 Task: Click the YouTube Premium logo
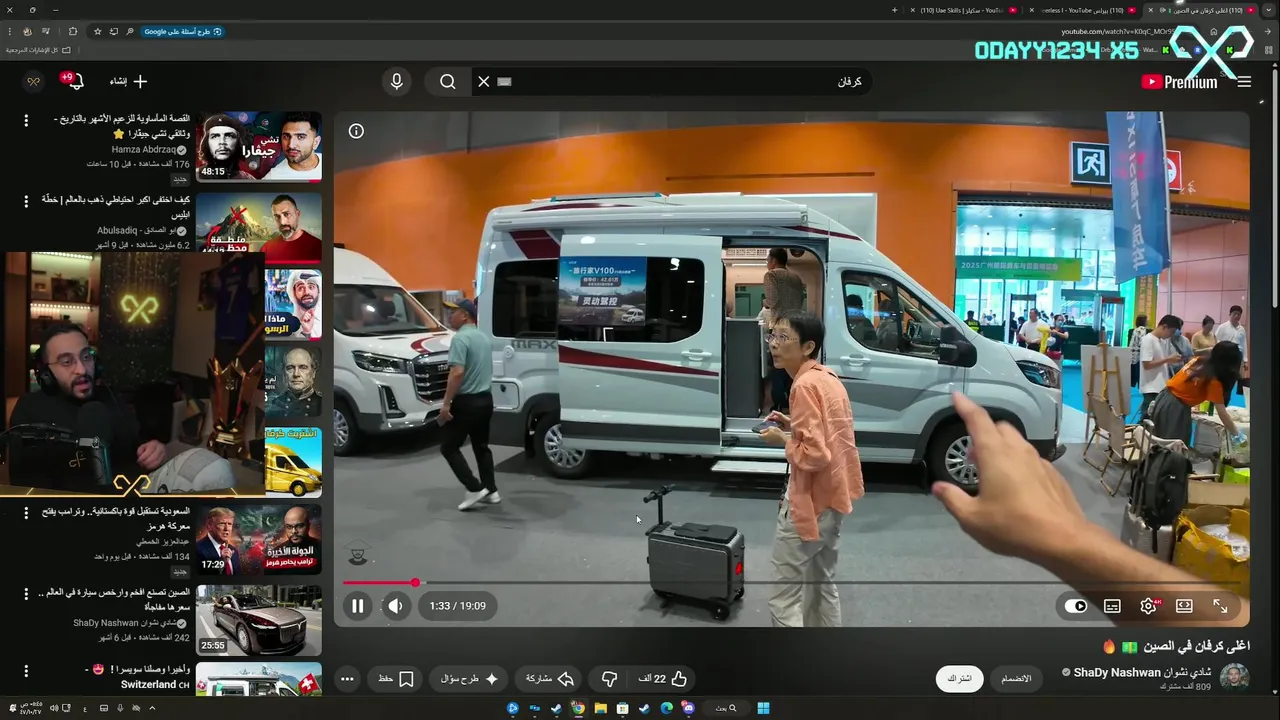pos(1180,82)
